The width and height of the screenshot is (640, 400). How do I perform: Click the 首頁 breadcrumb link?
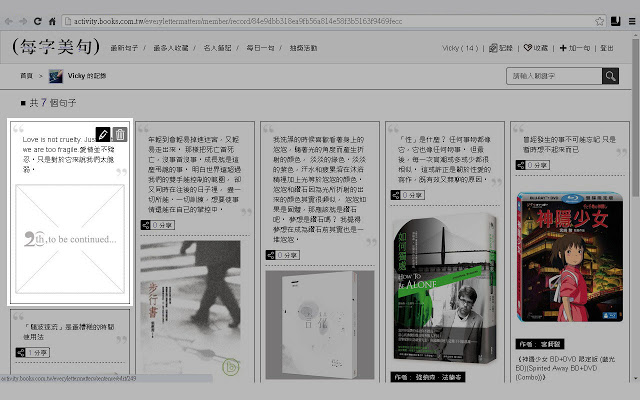click(27, 76)
